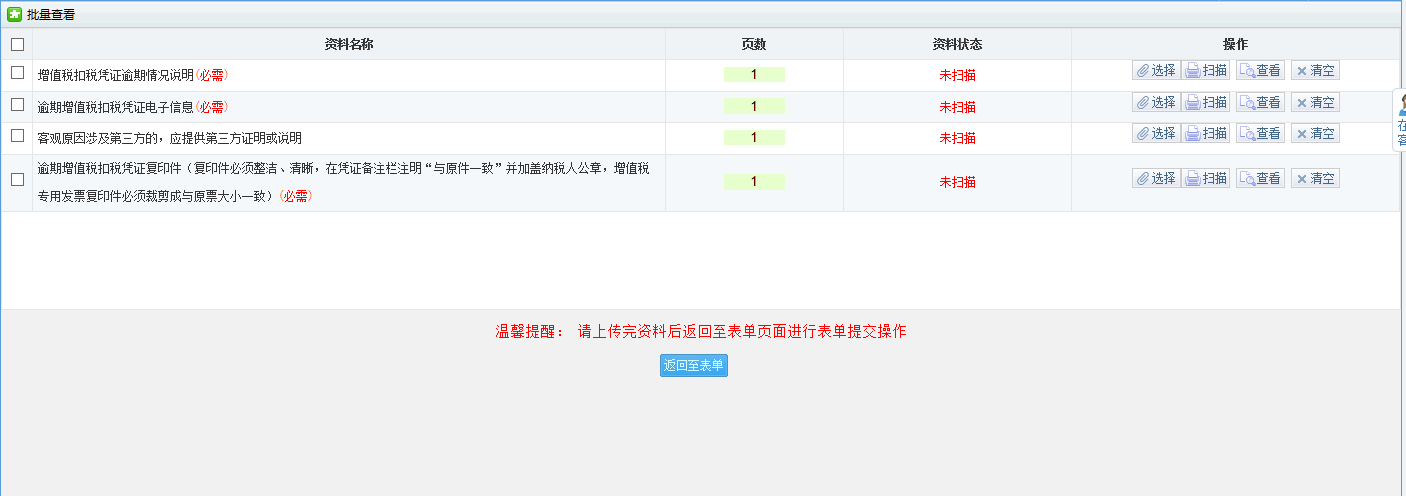Click 查看 for 逾期增值税扣税凭证电子信息 row
1406x496 pixels.
pyautogui.click(x=1260, y=103)
